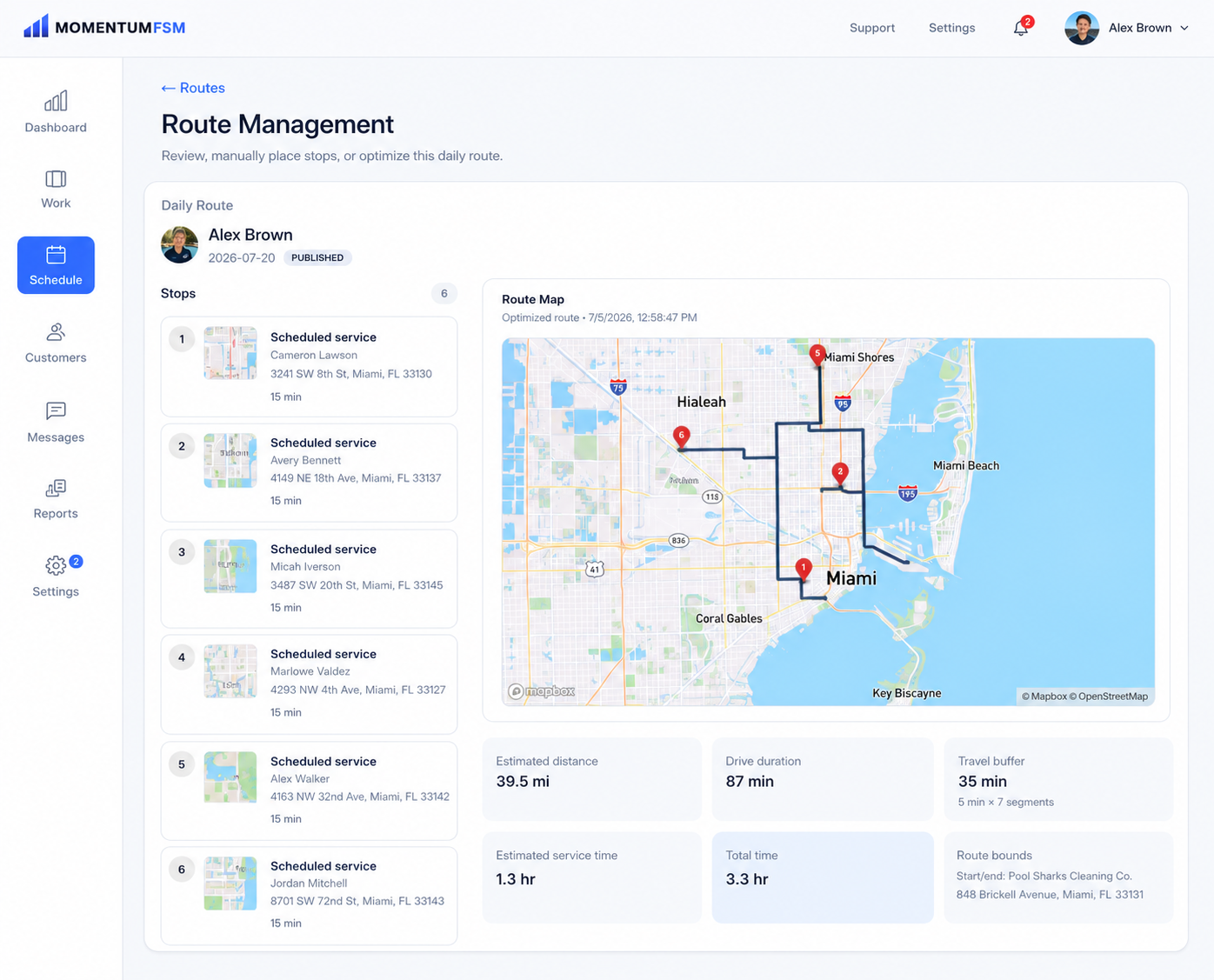Click the Mapbox logo on the map

click(x=542, y=691)
